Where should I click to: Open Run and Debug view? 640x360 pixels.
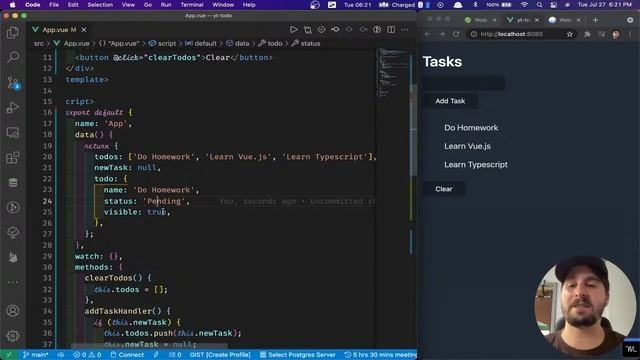point(13,107)
